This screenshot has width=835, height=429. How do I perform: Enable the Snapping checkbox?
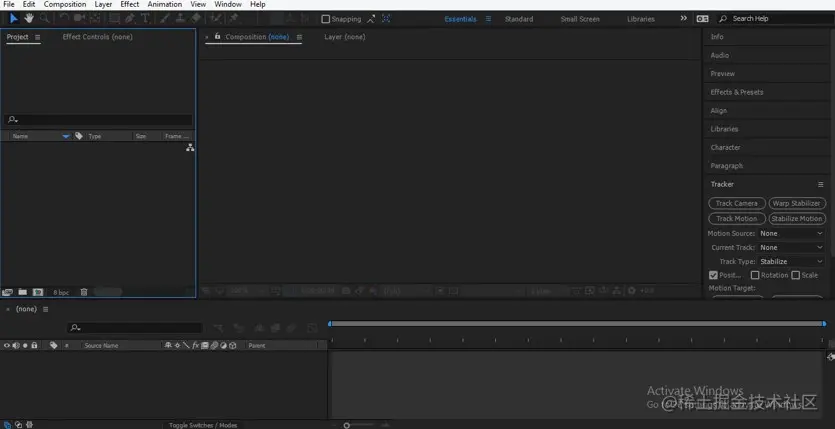(x=325, y=19)
